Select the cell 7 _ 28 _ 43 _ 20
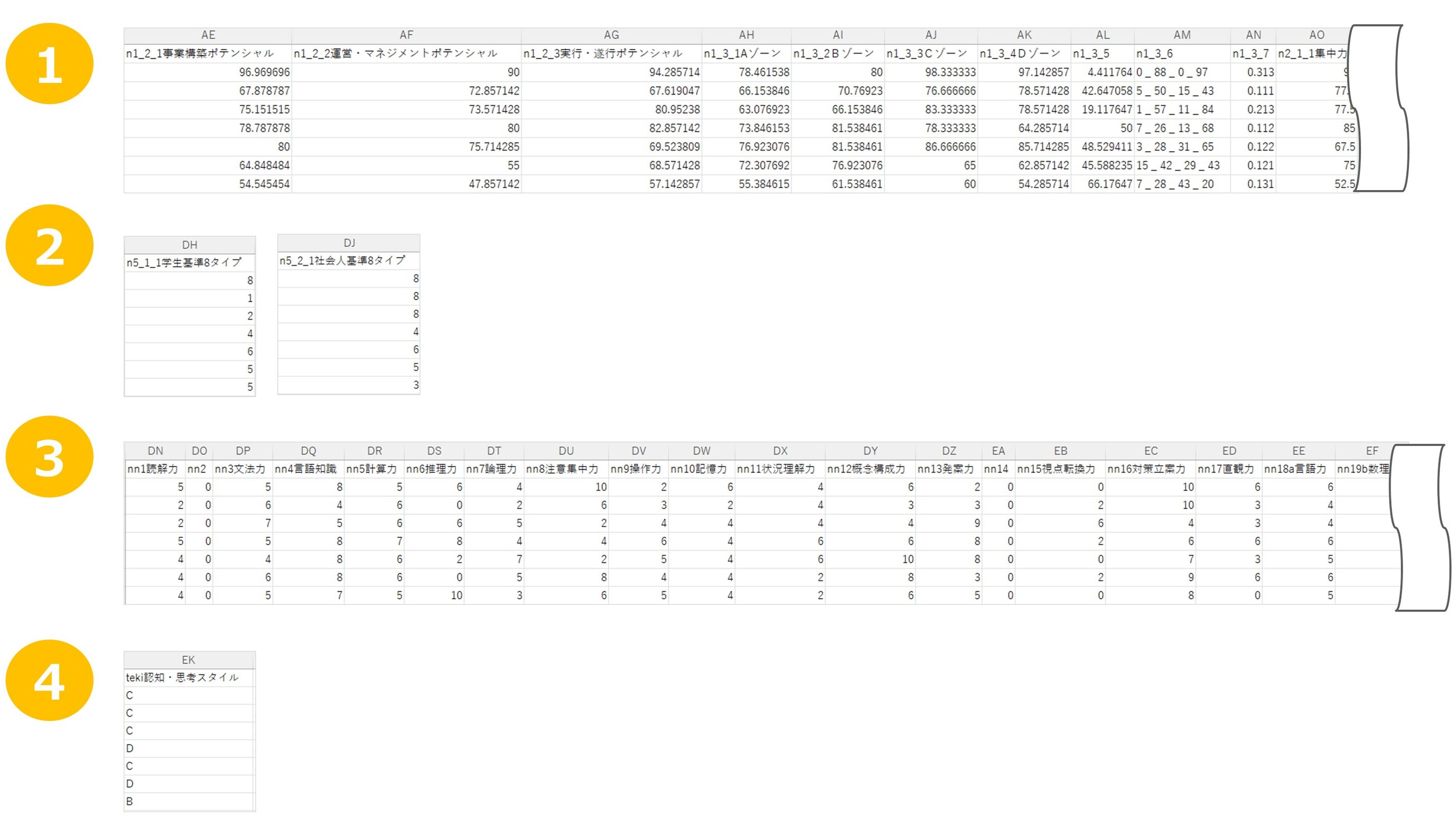Viewport: 1456px width, 819px height. (x=1182, y=184)
